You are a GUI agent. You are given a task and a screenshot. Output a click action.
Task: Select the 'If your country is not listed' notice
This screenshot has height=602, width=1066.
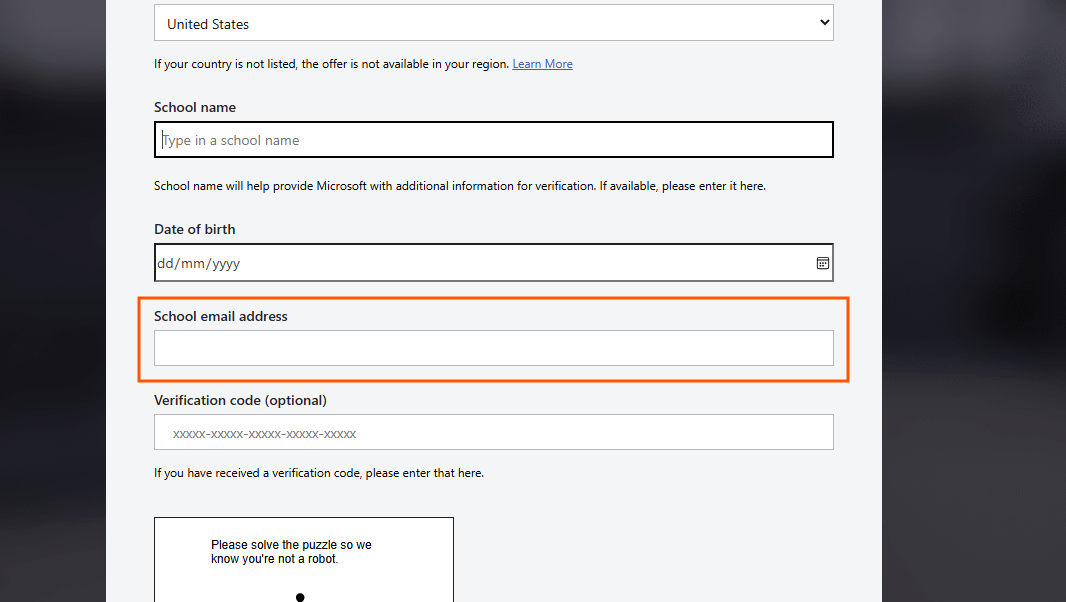tap(331, 64)
